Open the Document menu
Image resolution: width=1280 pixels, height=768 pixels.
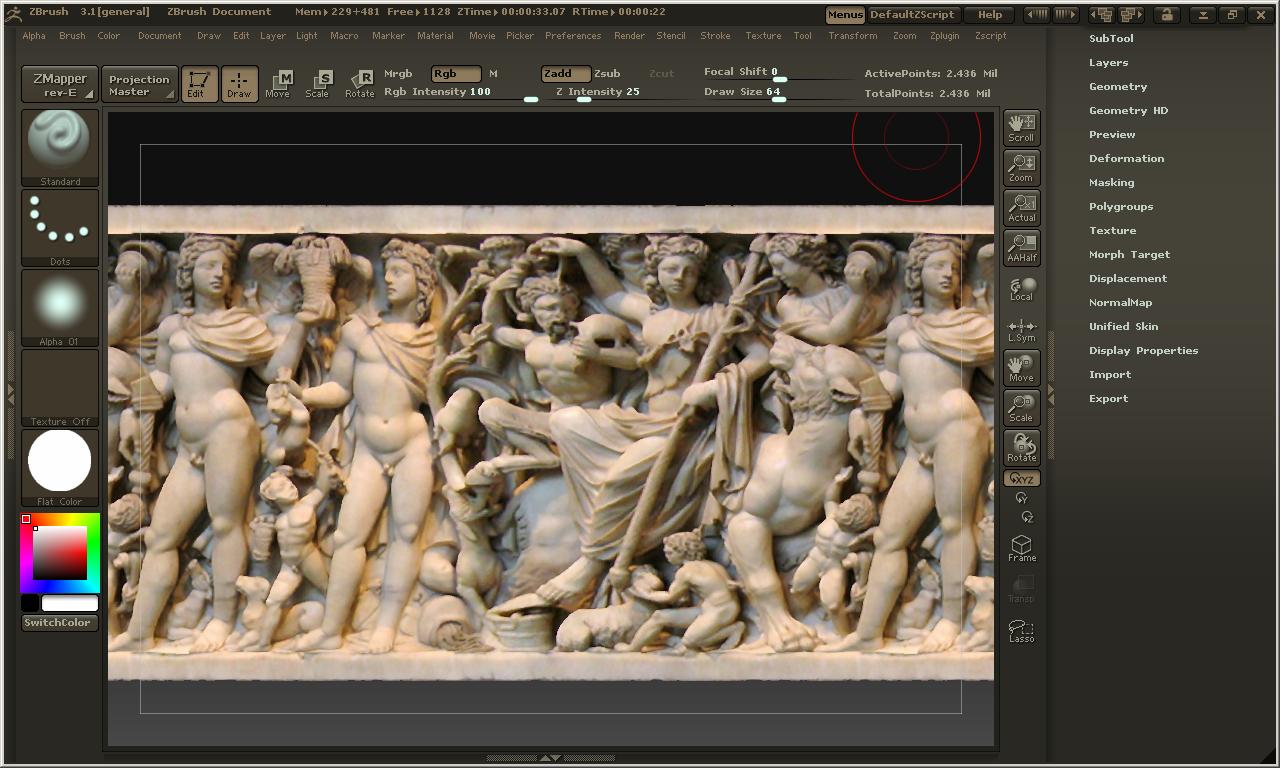click(160, 36)
